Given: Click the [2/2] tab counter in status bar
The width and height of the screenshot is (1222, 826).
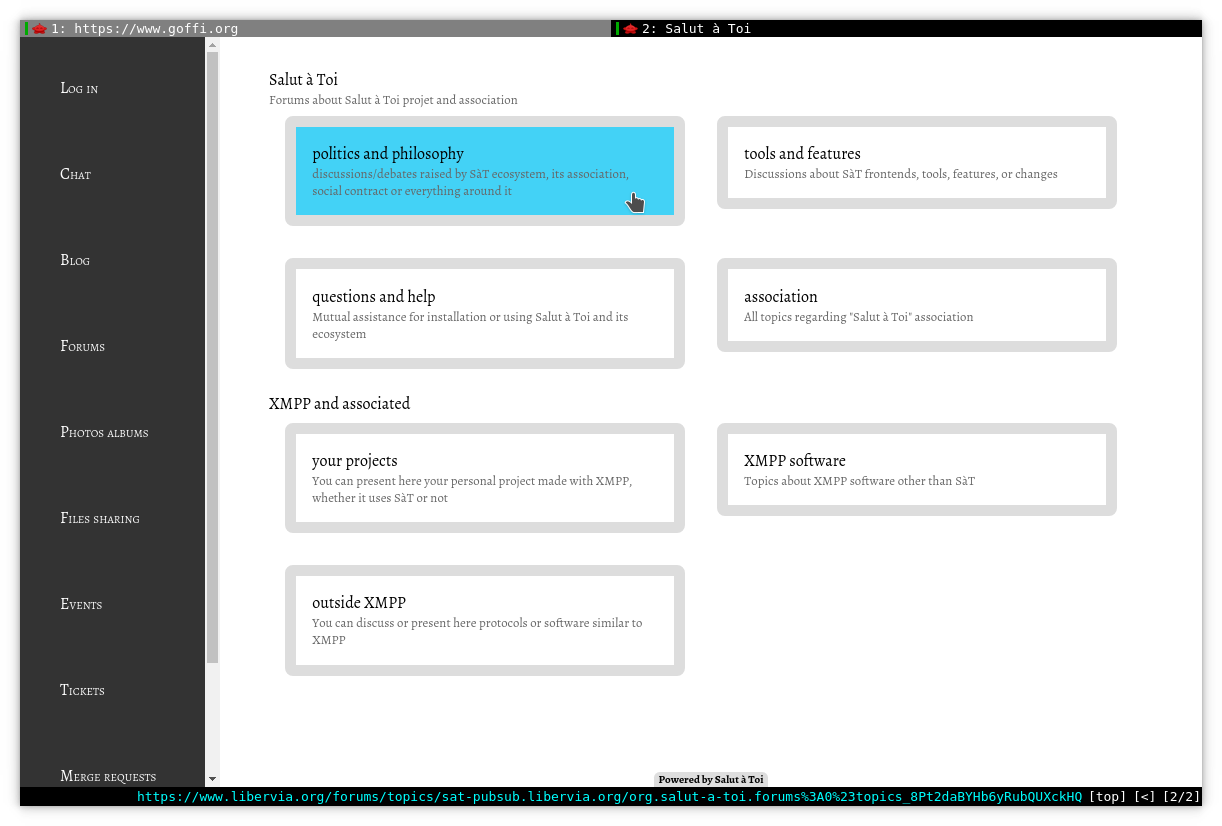Looking at the screenshot, I should coord(1181,797).
